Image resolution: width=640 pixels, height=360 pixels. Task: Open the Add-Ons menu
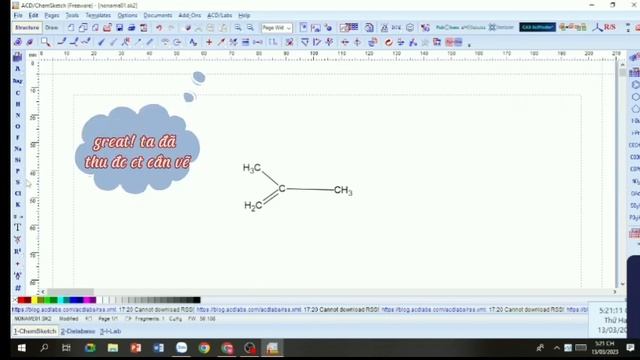pyautogui.click(x=190, y=16)
